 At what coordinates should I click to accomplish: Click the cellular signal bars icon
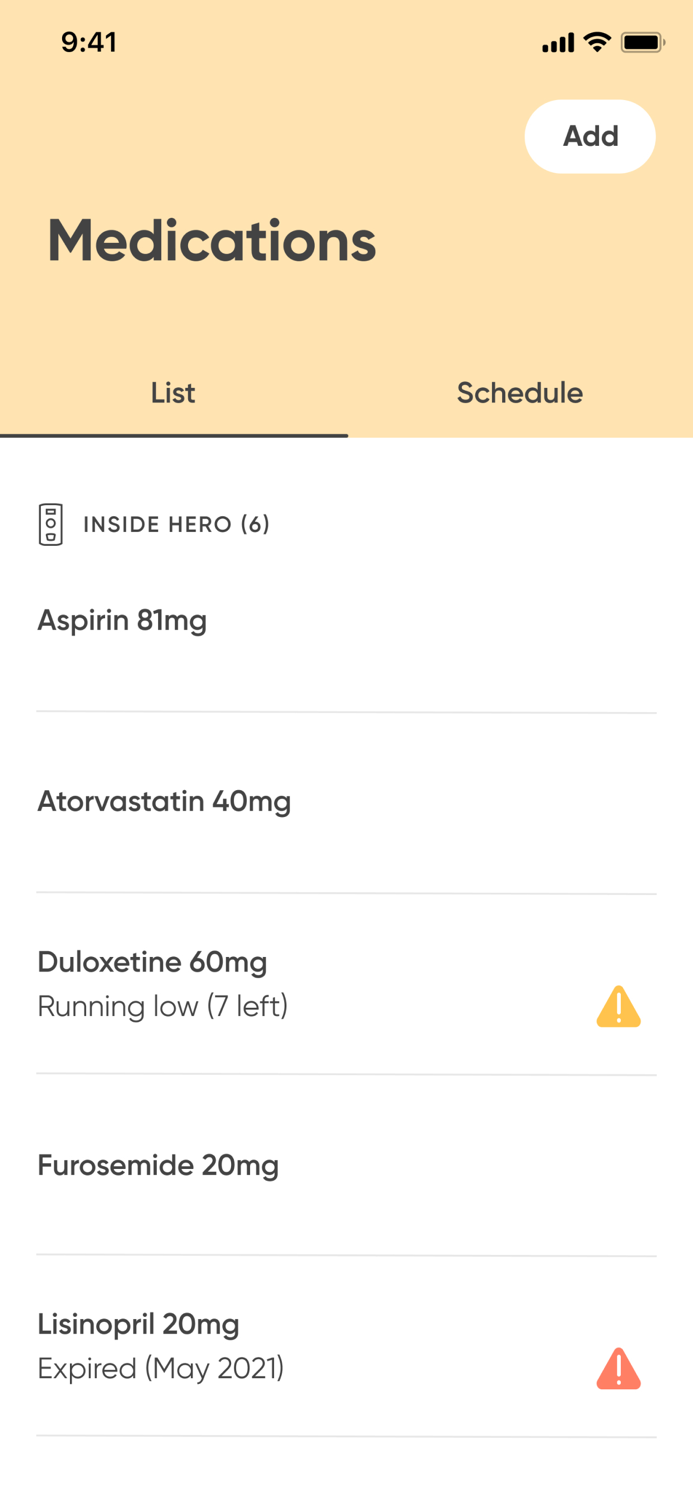(558, 42)
